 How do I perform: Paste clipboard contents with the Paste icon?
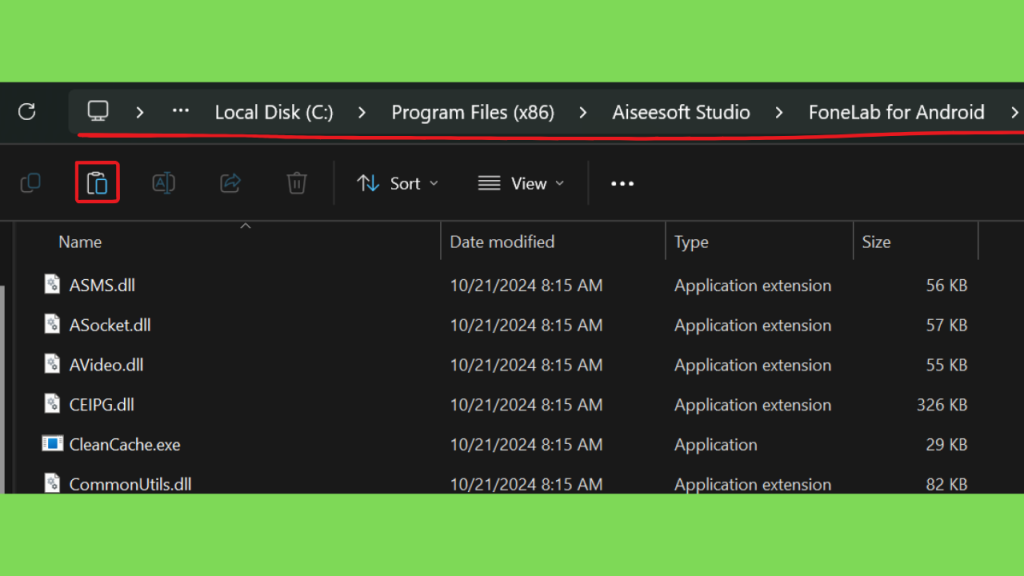pyautogui.click(x=97, y=183)
